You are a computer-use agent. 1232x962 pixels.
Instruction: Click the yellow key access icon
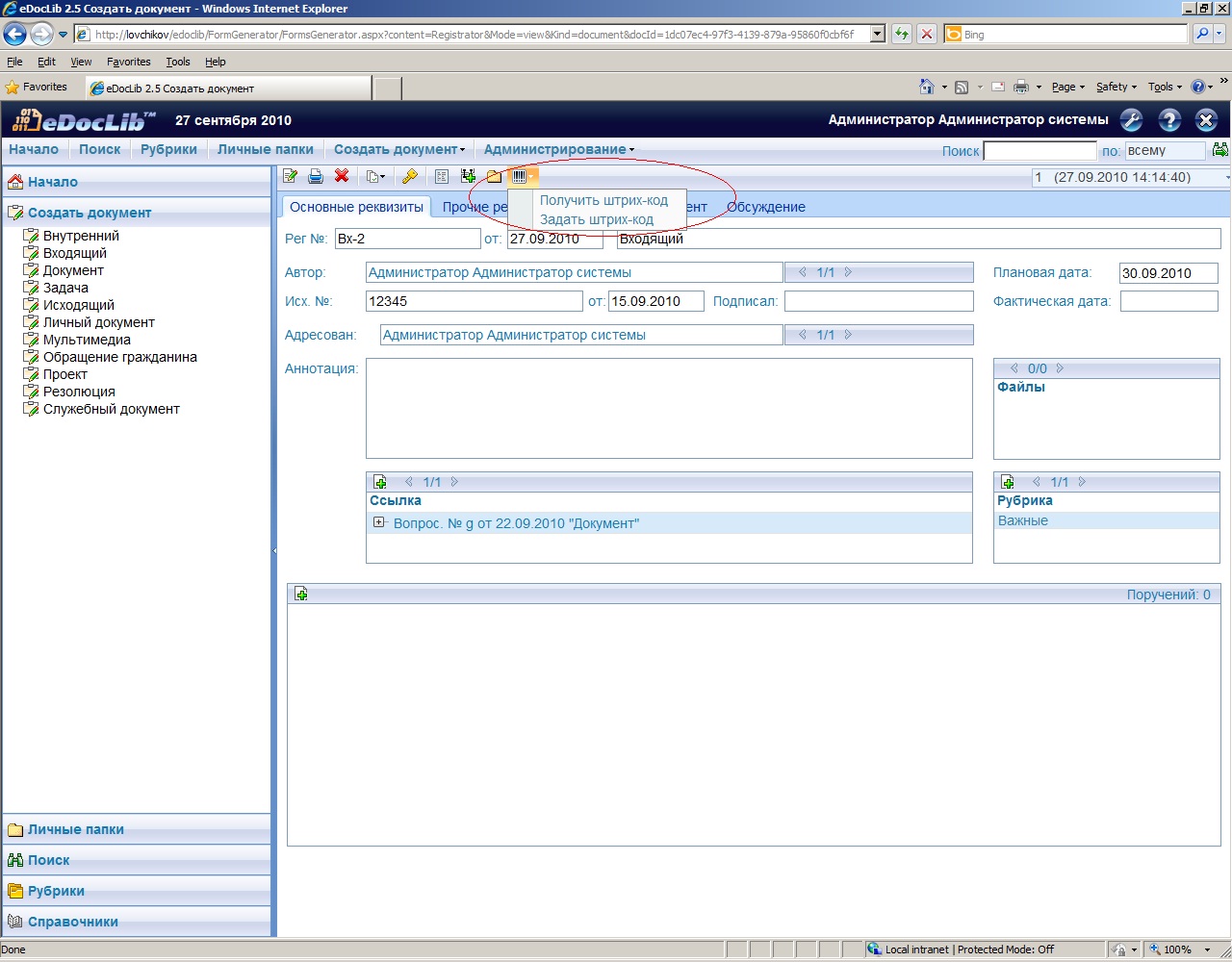(x=409, y=176)
